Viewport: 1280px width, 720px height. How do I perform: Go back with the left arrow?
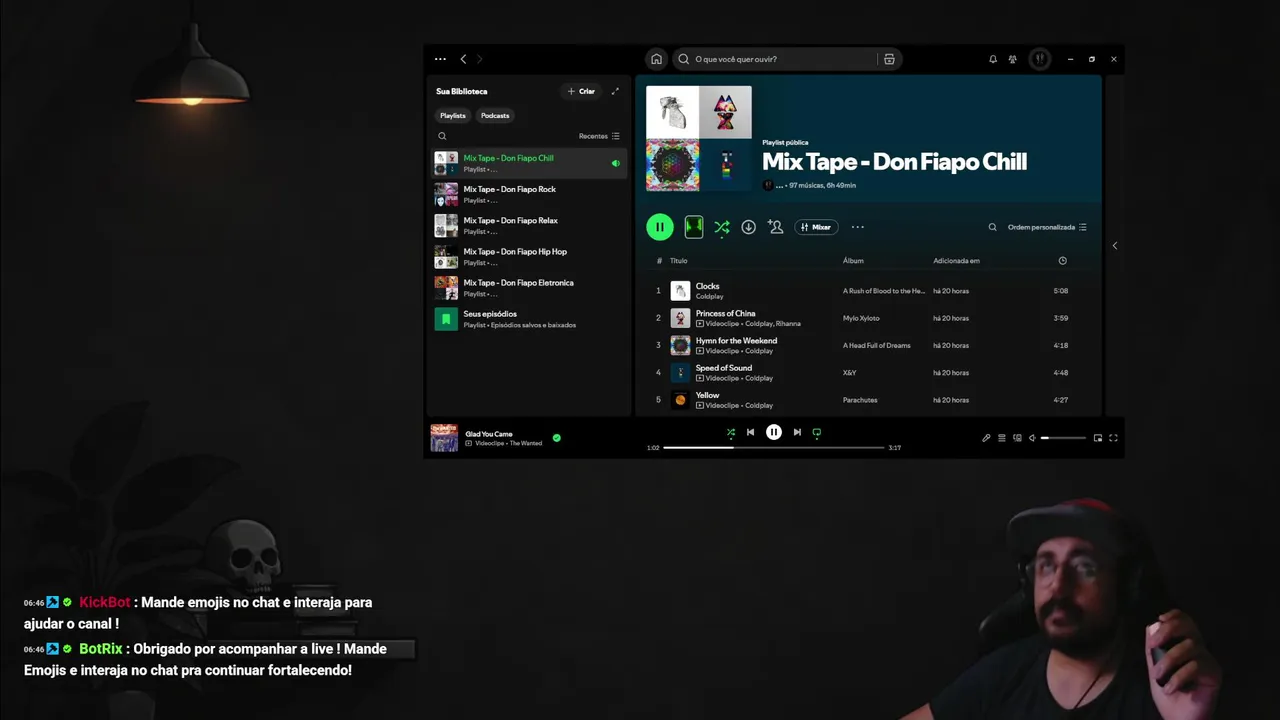point(463,59)
